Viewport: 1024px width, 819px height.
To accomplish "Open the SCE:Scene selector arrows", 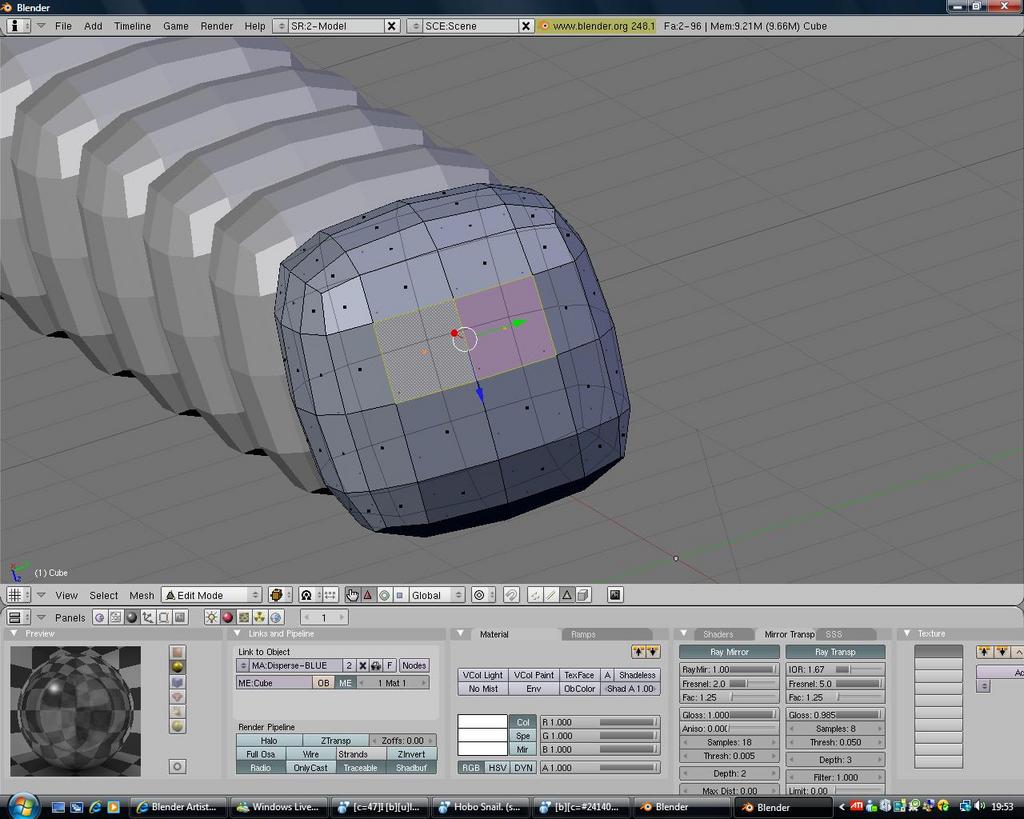I will pyautogui.click(x=415, y=26).
